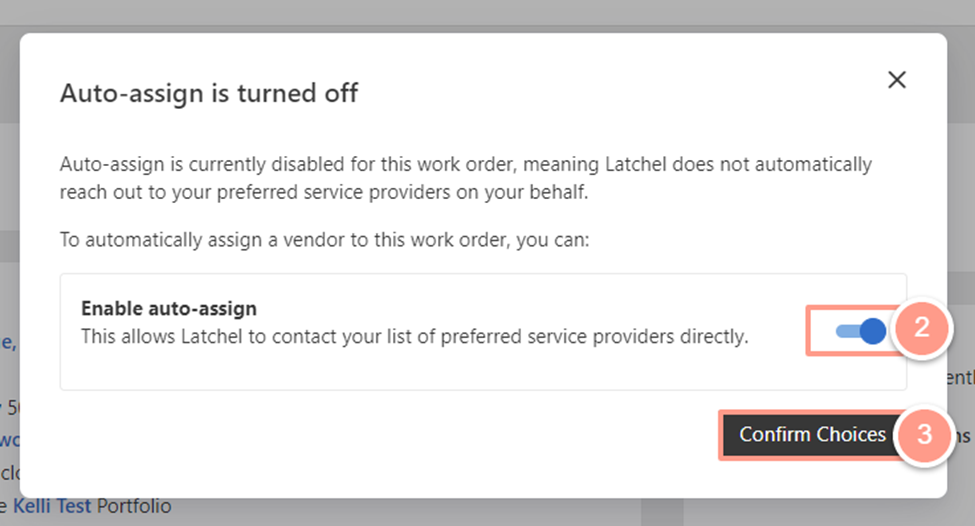This screenshot has height=526, width=975.
Task: Click the numbered step 3 badge
Action: click(x=924, y=435)
